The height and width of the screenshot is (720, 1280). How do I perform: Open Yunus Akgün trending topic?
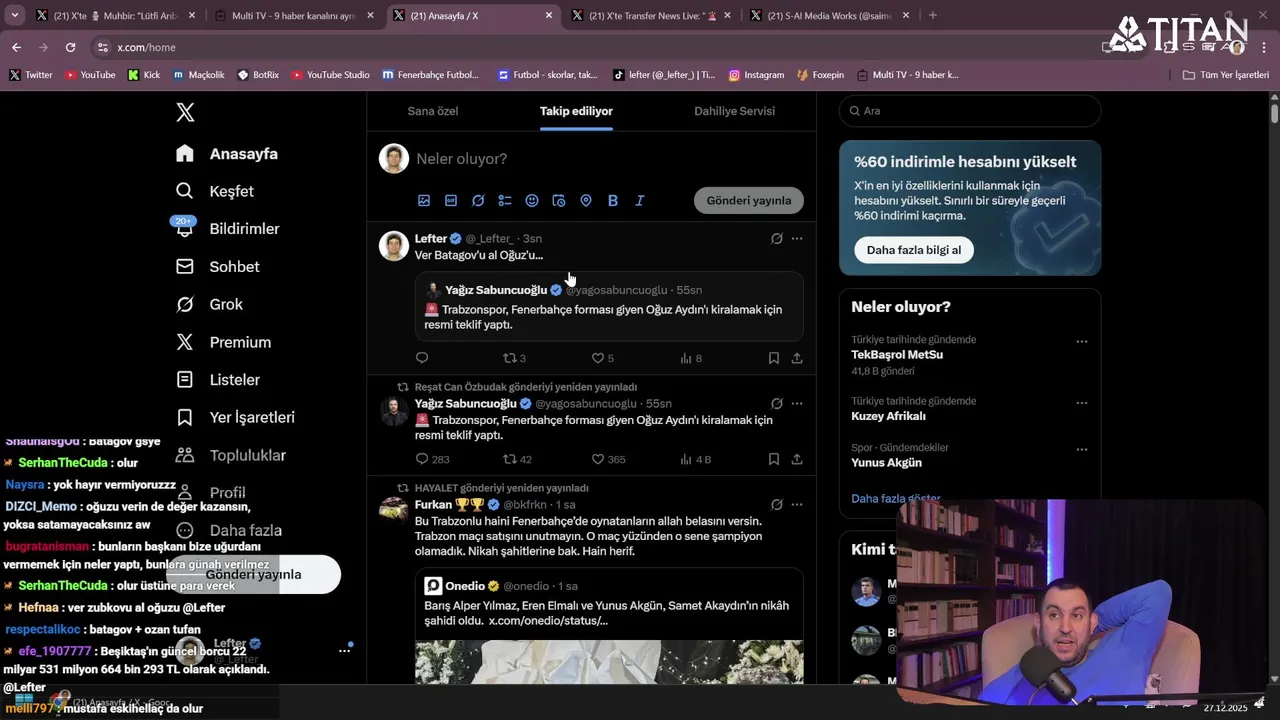pyautogui.click(x=886, y=463)
